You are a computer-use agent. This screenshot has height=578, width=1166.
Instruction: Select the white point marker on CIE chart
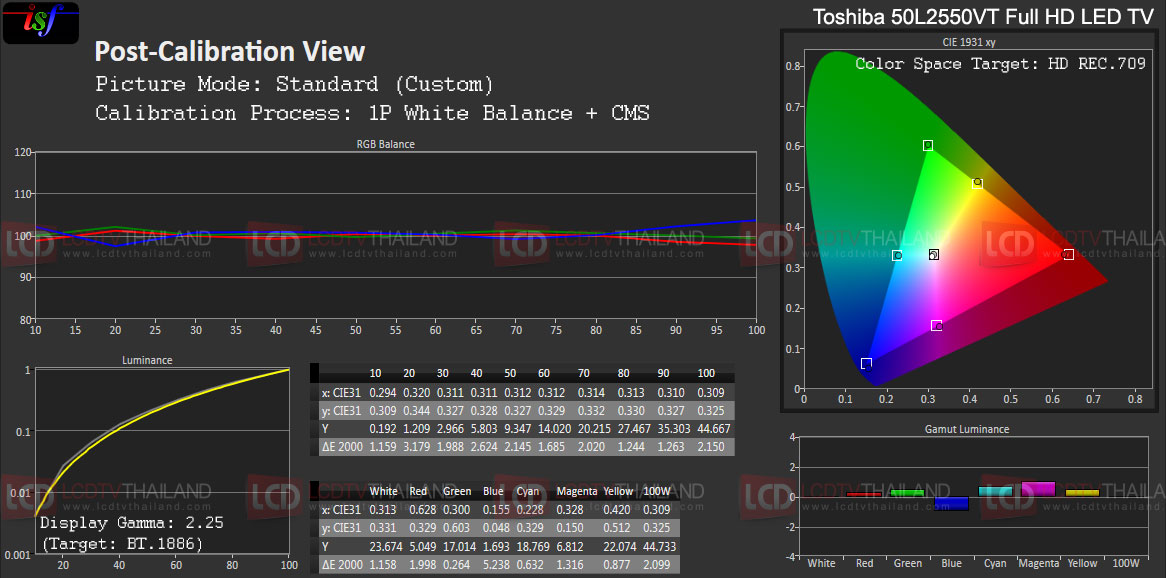(933, 255)
